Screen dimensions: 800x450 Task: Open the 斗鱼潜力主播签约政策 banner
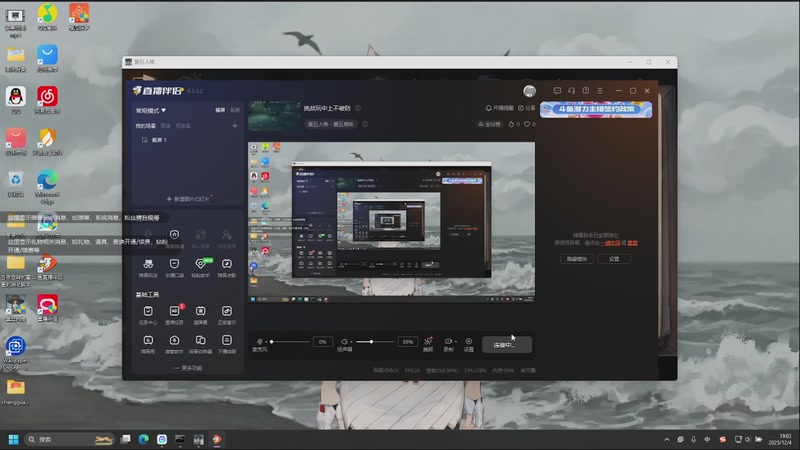[596, 110]
